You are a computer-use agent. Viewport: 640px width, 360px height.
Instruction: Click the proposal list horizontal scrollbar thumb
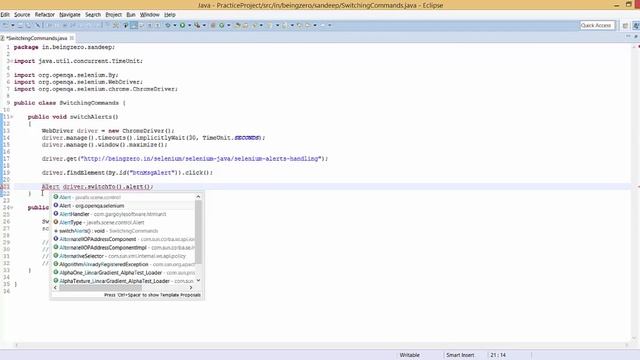tap(100, 288)
